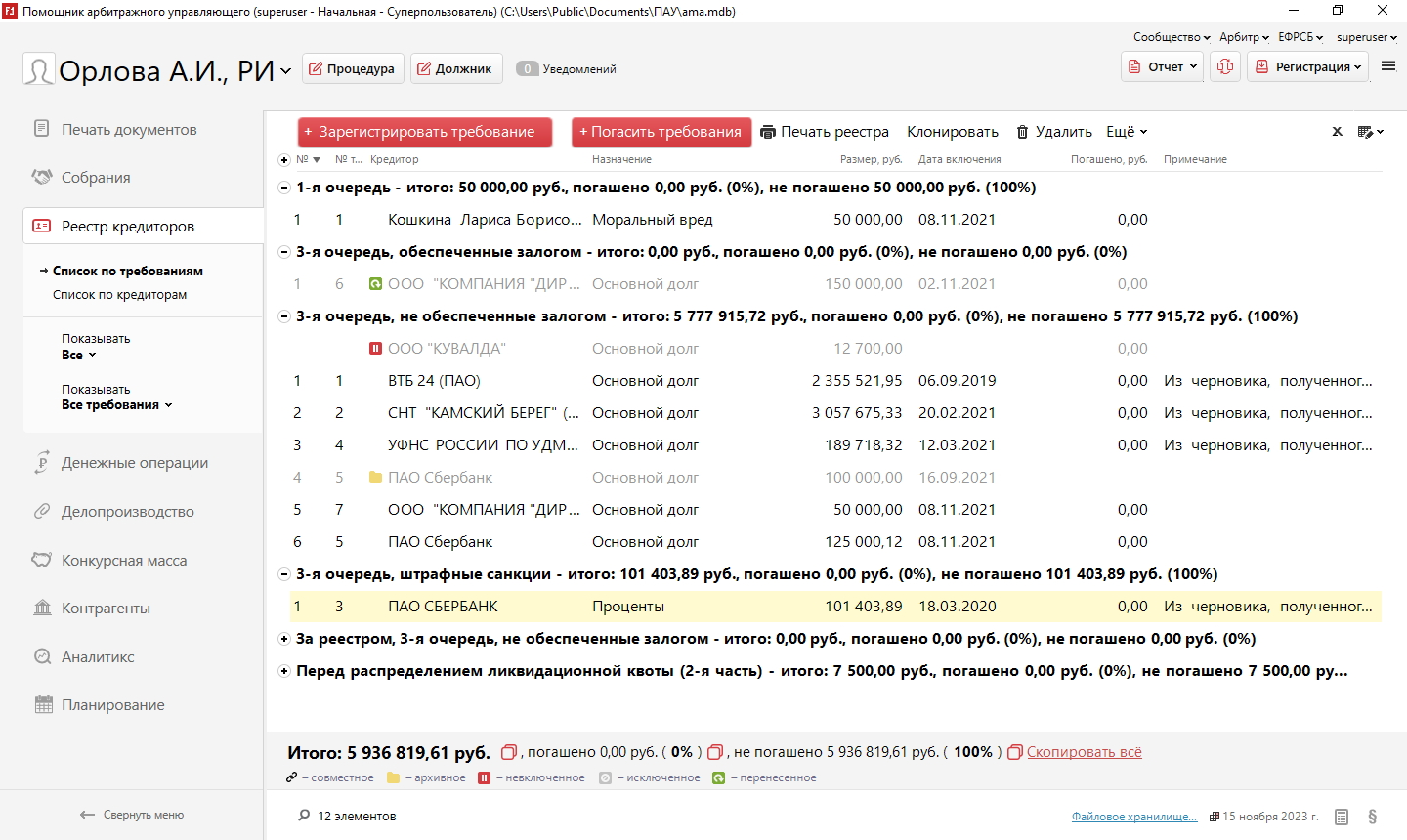Click Свернуть меню at sidebar bottom

point(131,814)
